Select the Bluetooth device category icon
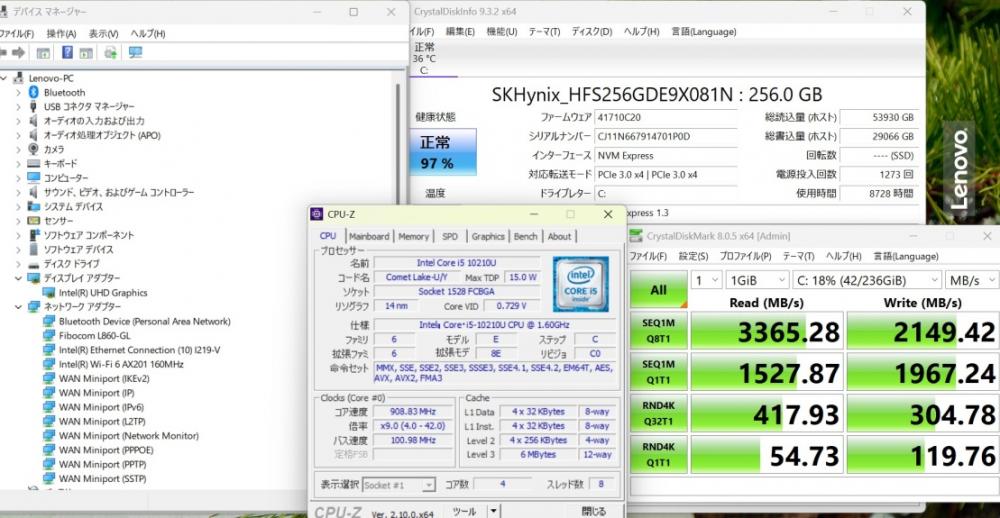Image resolution: width=1000 pixels, height=518 pixels. pos(33,92)
